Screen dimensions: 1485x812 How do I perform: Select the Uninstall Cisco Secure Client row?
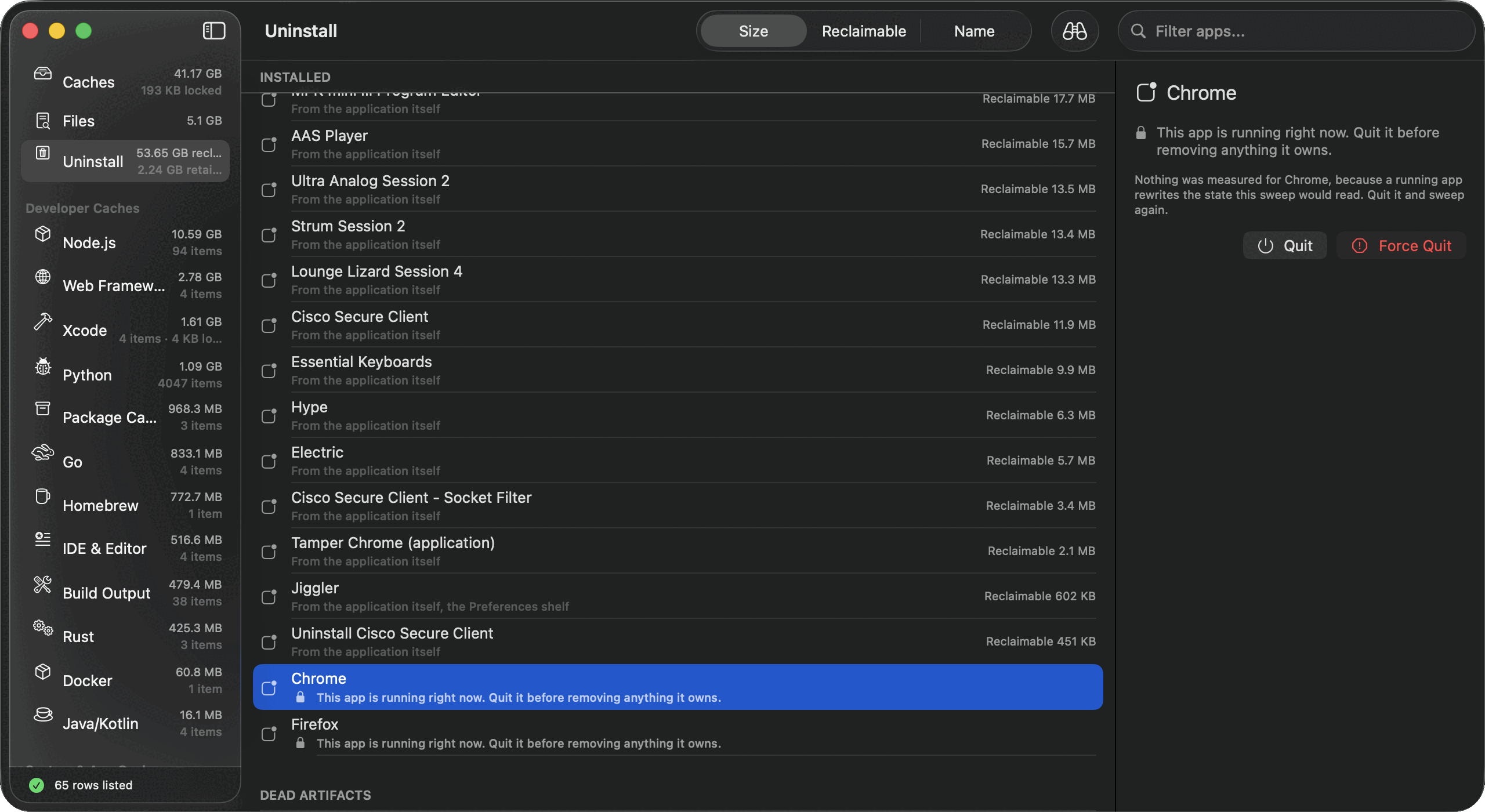click(678, 641)
